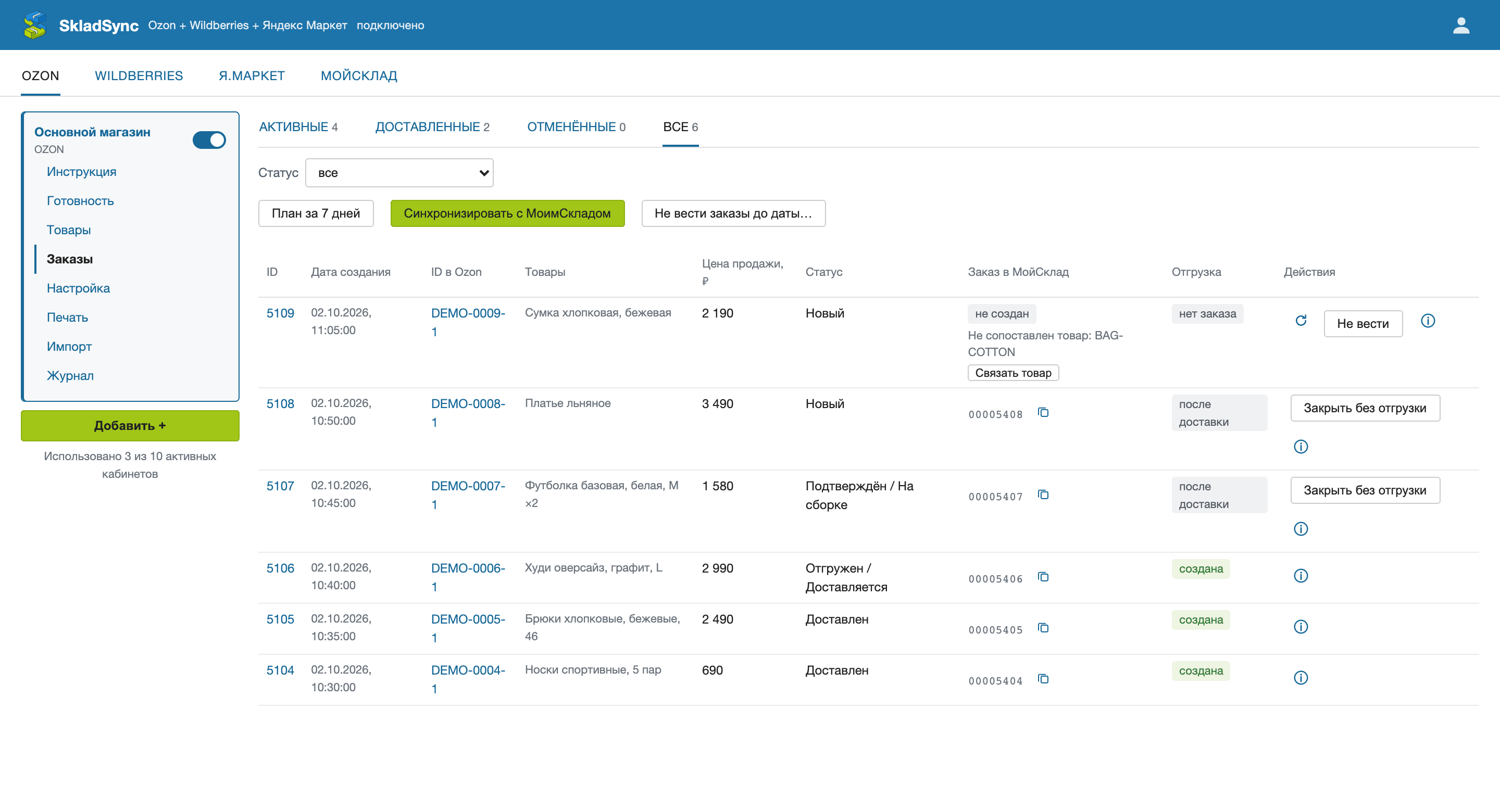Copy MoySklad number 00005408
This screenshot has height=812, width=1500.
(x=1043, y=413)
